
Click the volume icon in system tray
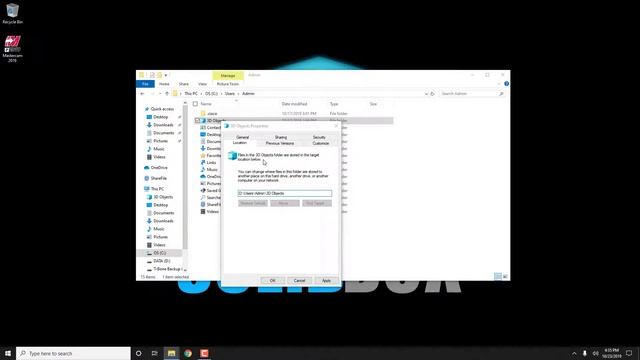tap(596, 353)
